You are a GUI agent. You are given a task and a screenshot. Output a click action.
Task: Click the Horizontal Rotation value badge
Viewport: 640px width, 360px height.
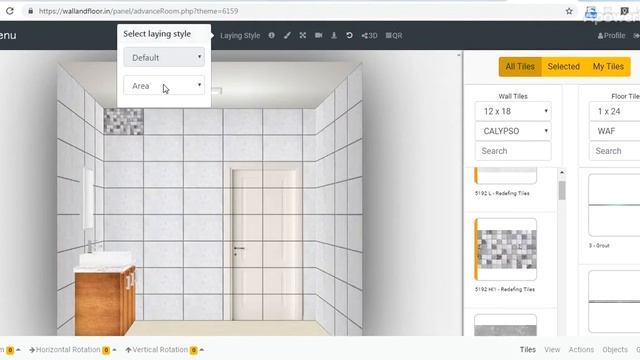(x=106, y=350)
